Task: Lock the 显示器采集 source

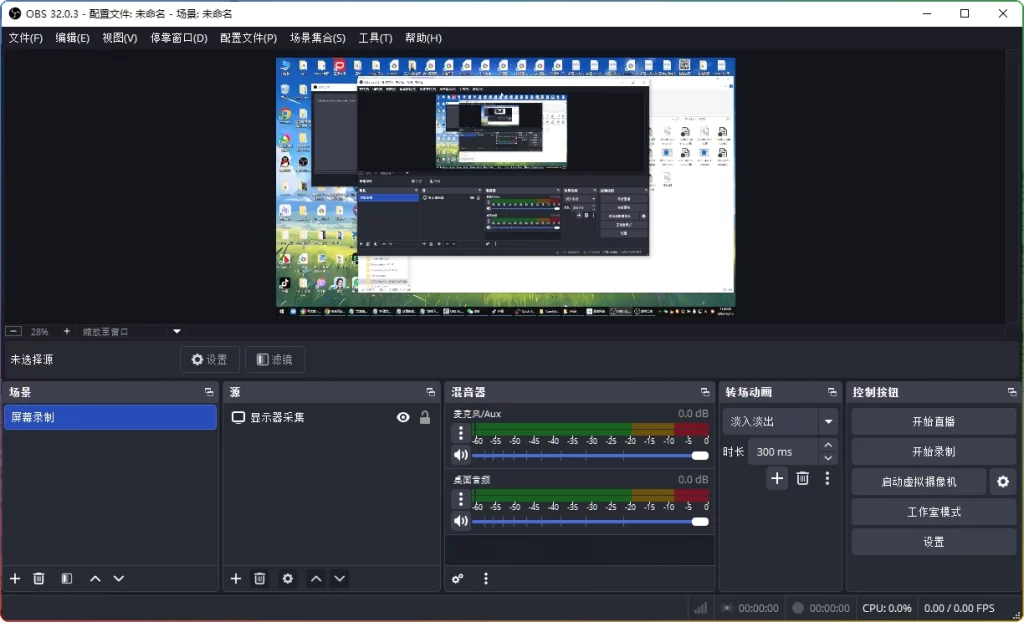Action: pos(424,417)
